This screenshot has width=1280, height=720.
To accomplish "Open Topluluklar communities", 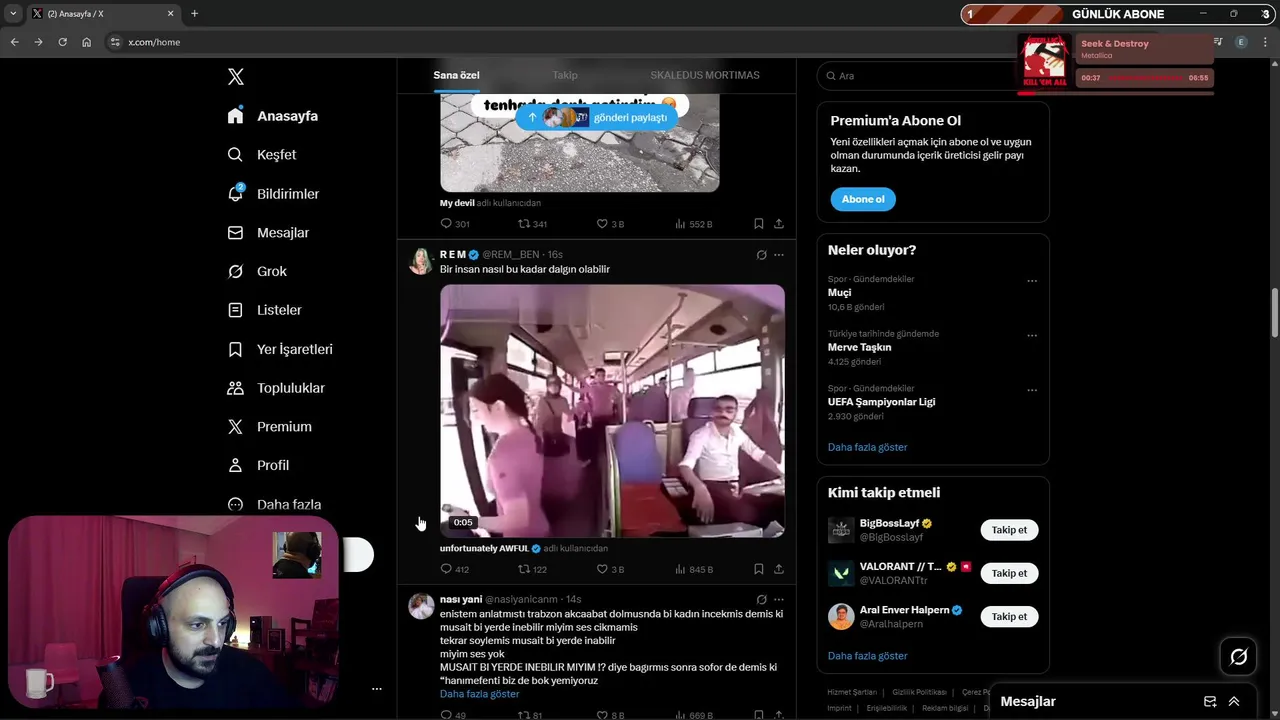I will (276, 388).
